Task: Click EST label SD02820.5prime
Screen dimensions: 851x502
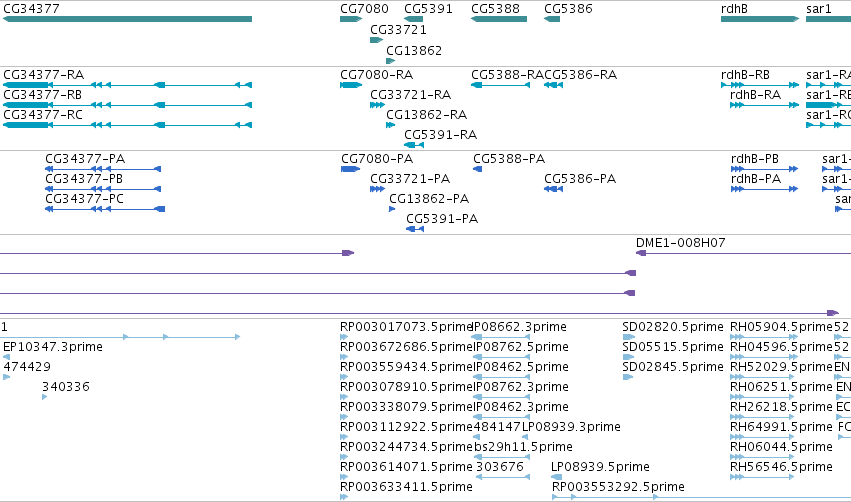Action: (673, 327)
